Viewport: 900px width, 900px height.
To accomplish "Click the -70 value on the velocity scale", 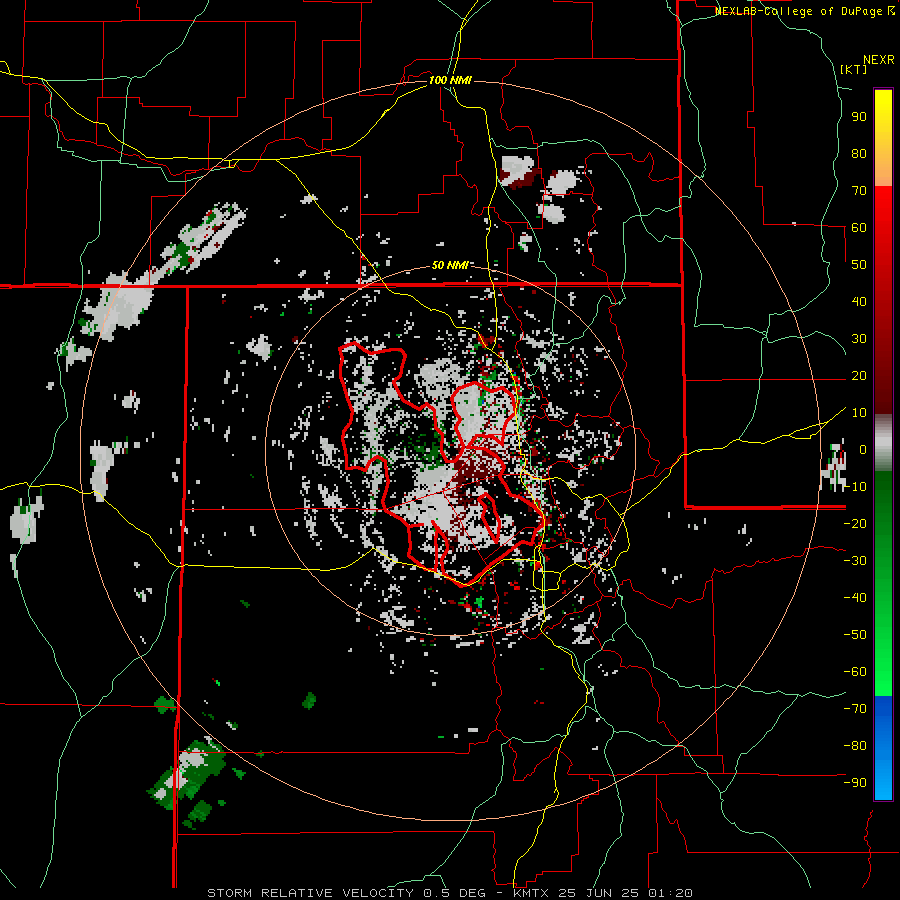I will pos(855,709).
